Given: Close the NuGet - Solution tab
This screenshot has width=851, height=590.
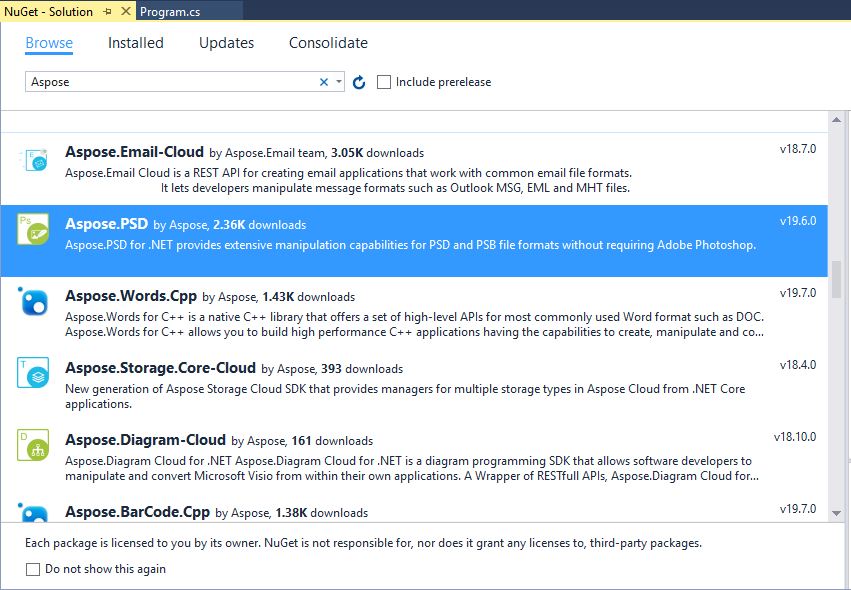Looking at the screenshot, I should tap(125, 11).
